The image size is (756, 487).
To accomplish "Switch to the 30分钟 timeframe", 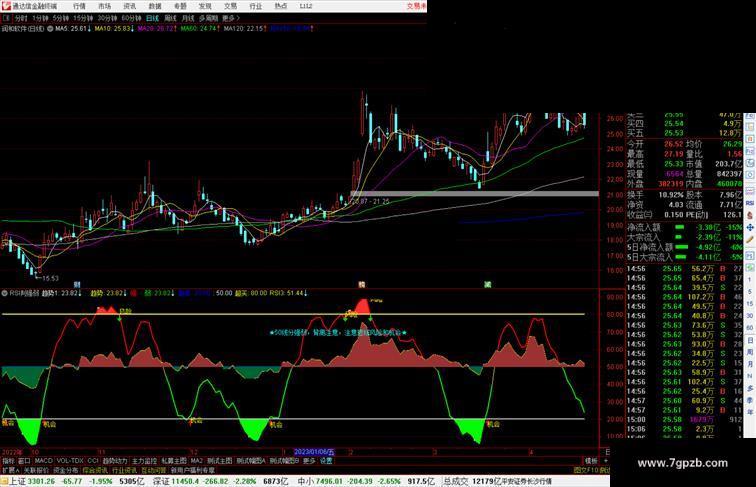I will (107, 18).
